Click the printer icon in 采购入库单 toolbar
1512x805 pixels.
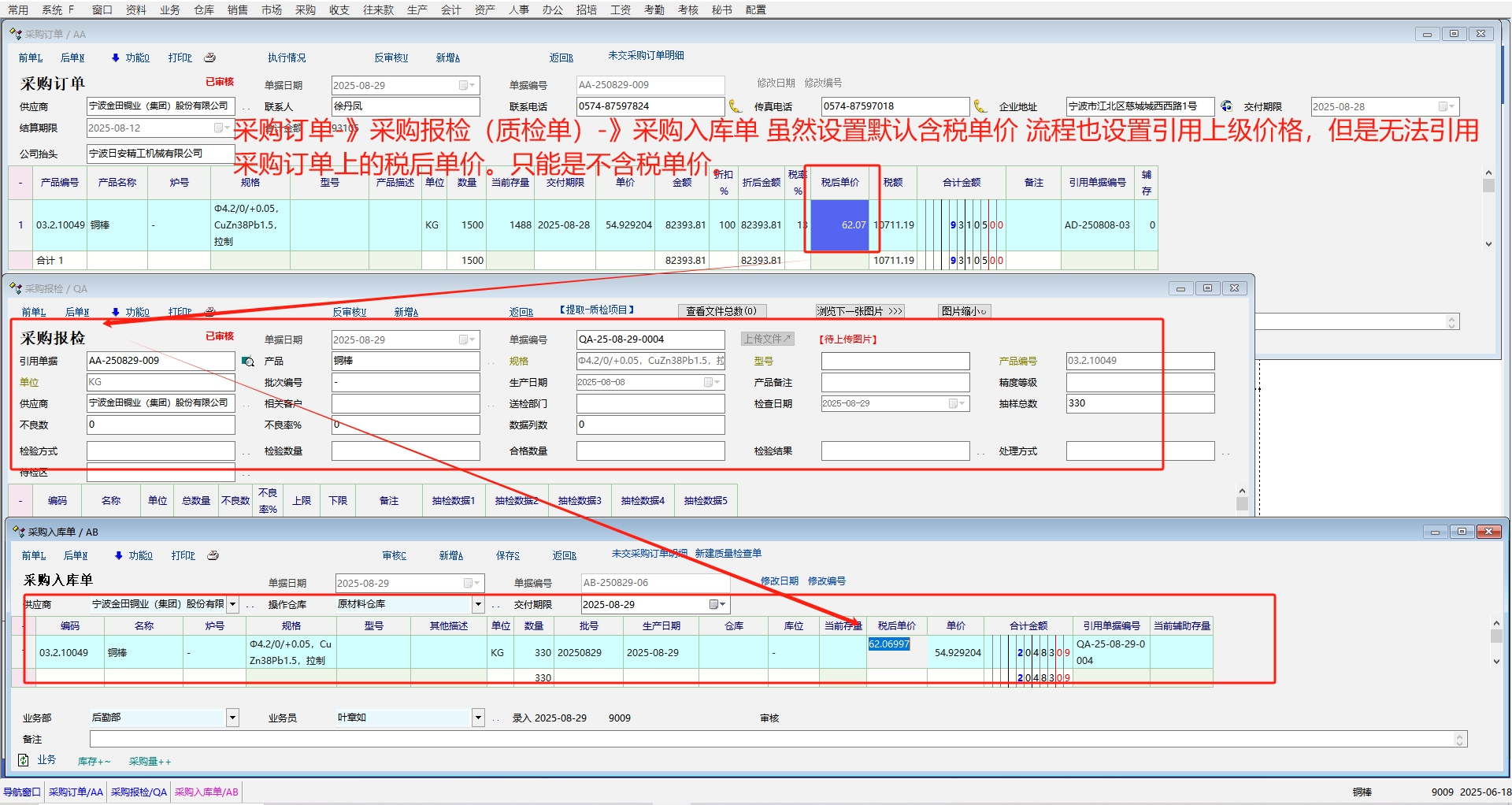[x=213, y=555]
